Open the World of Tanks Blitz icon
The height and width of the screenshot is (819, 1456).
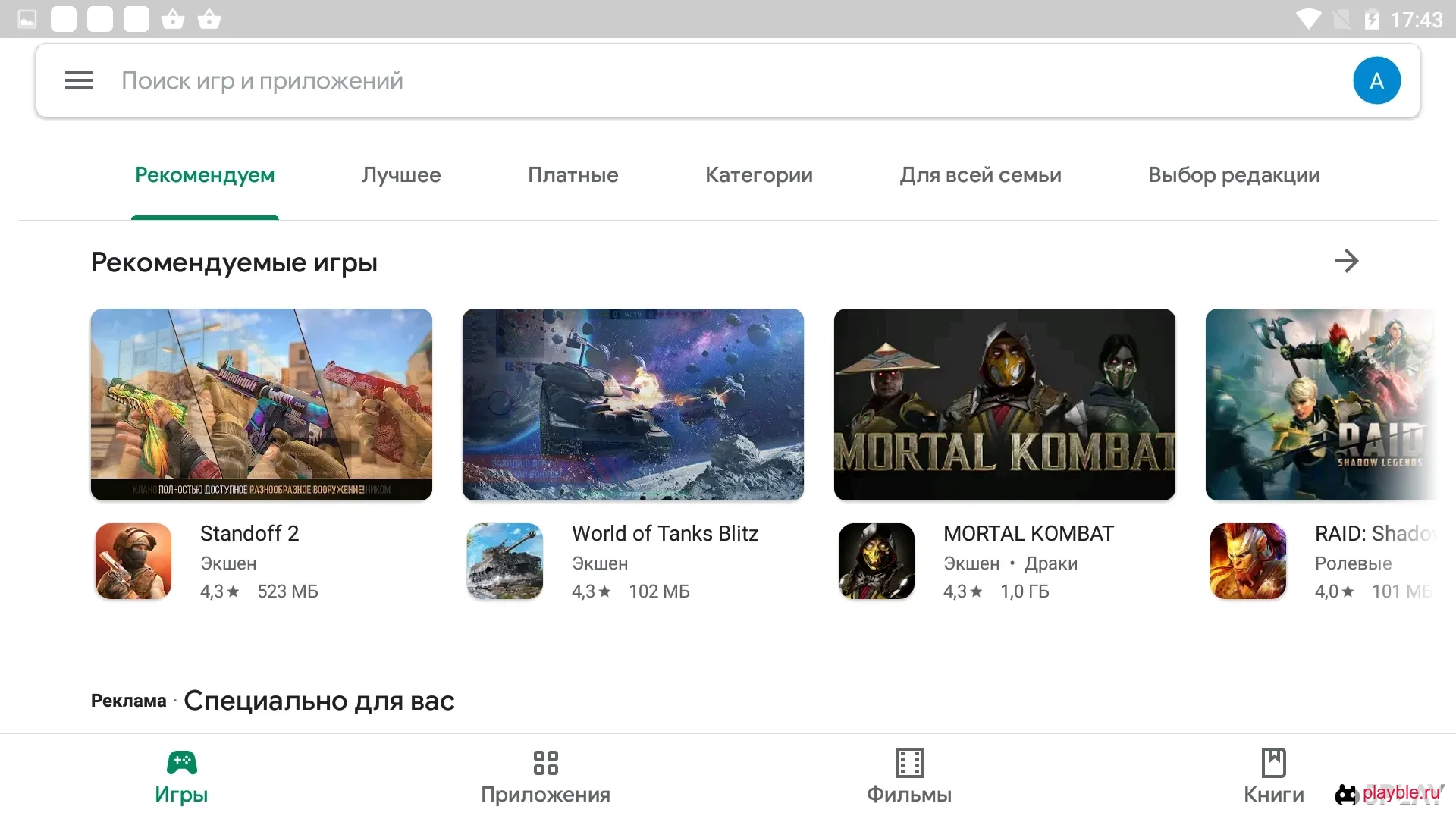point(505,561)
